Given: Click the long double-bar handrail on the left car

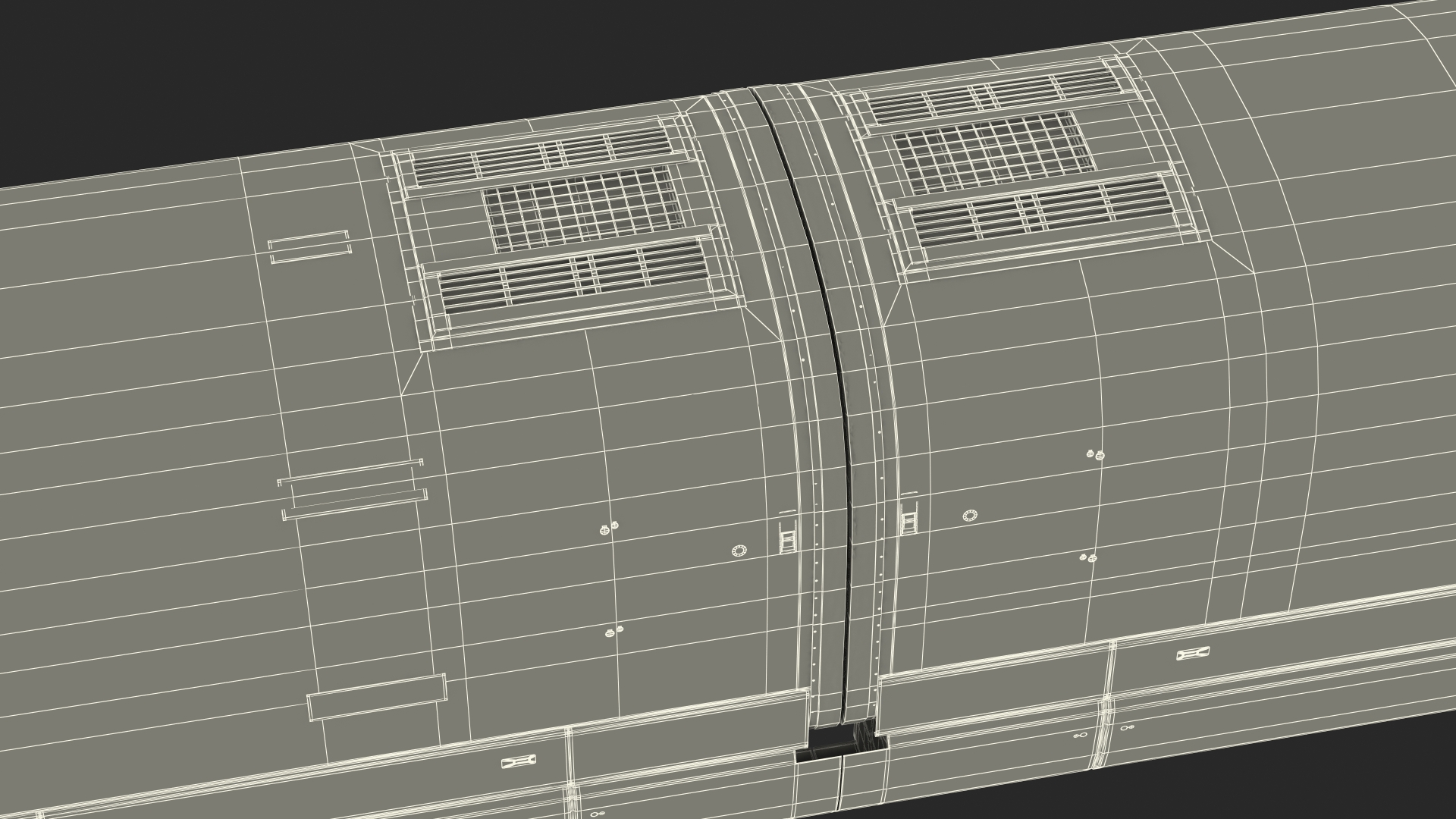Looking at the screenshot, I should [x=353, y=489].
